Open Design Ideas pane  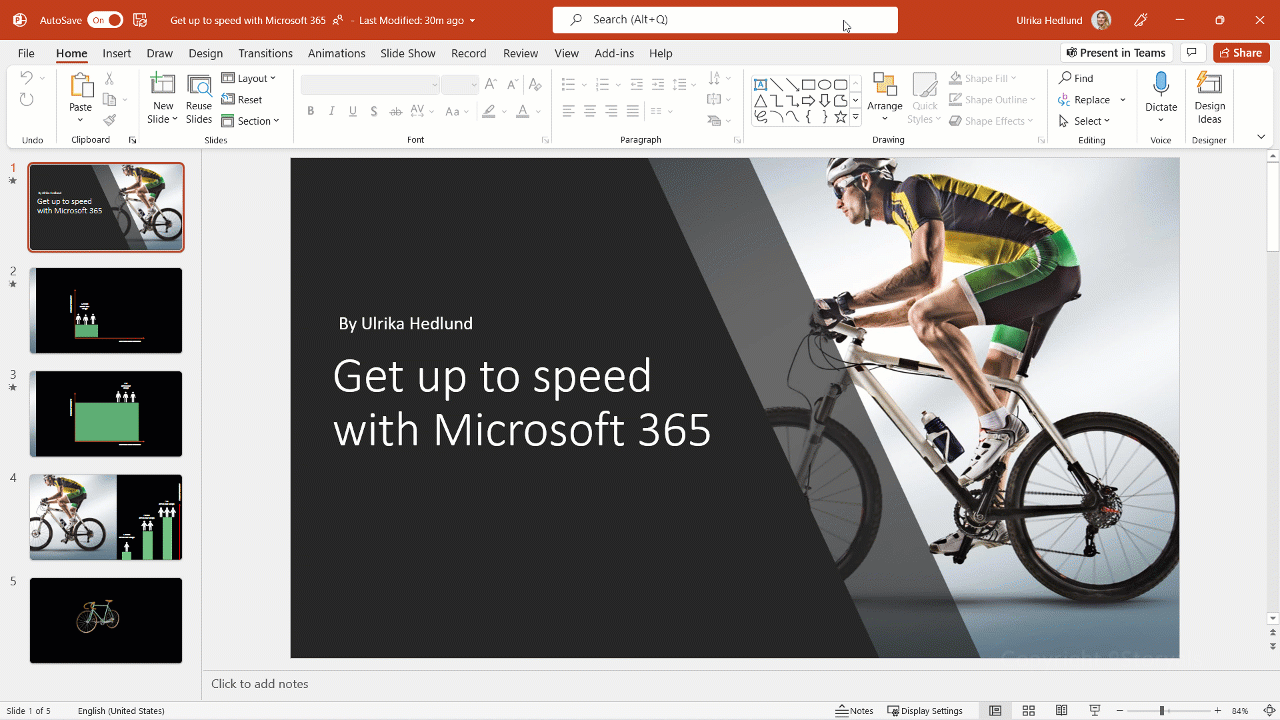point(1209,98)
